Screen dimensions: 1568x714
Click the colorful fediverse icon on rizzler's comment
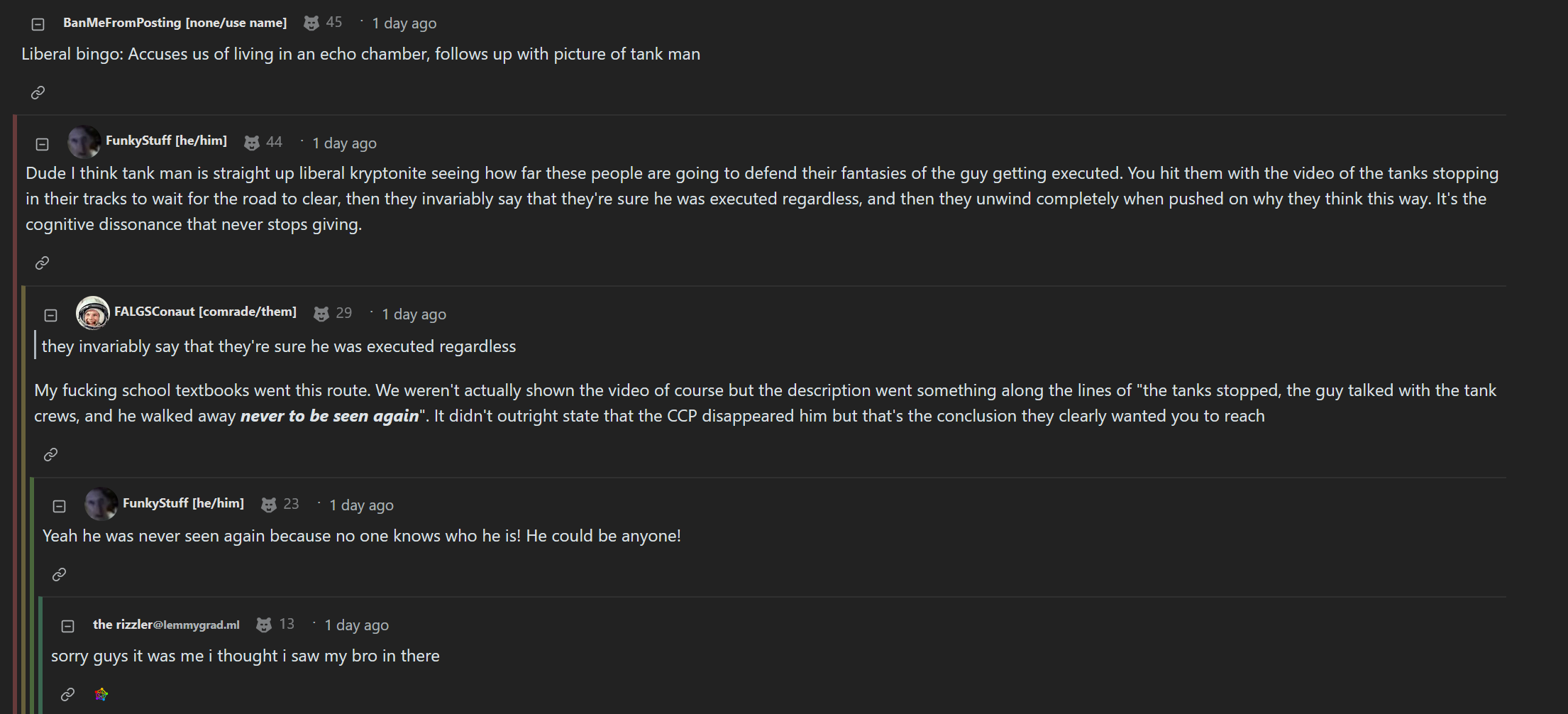[101, 694]
